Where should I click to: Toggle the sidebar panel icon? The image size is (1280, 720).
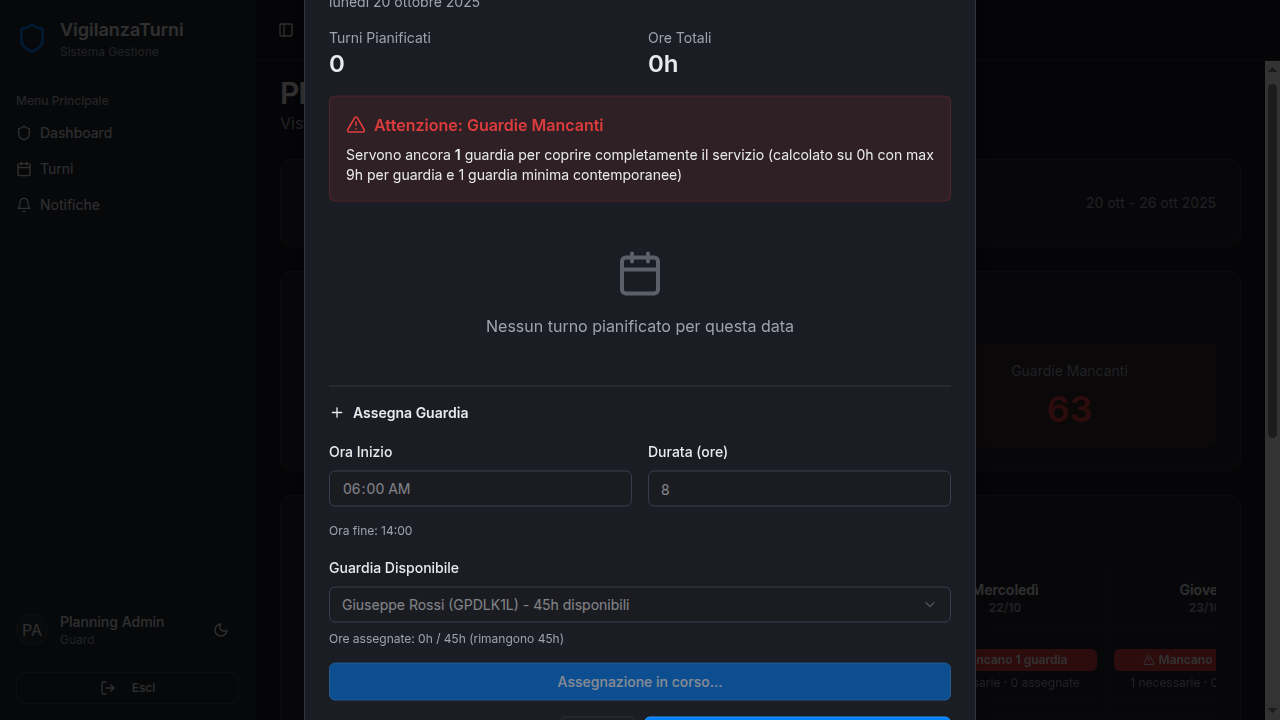pyautogui.click(x=286, y=30)
